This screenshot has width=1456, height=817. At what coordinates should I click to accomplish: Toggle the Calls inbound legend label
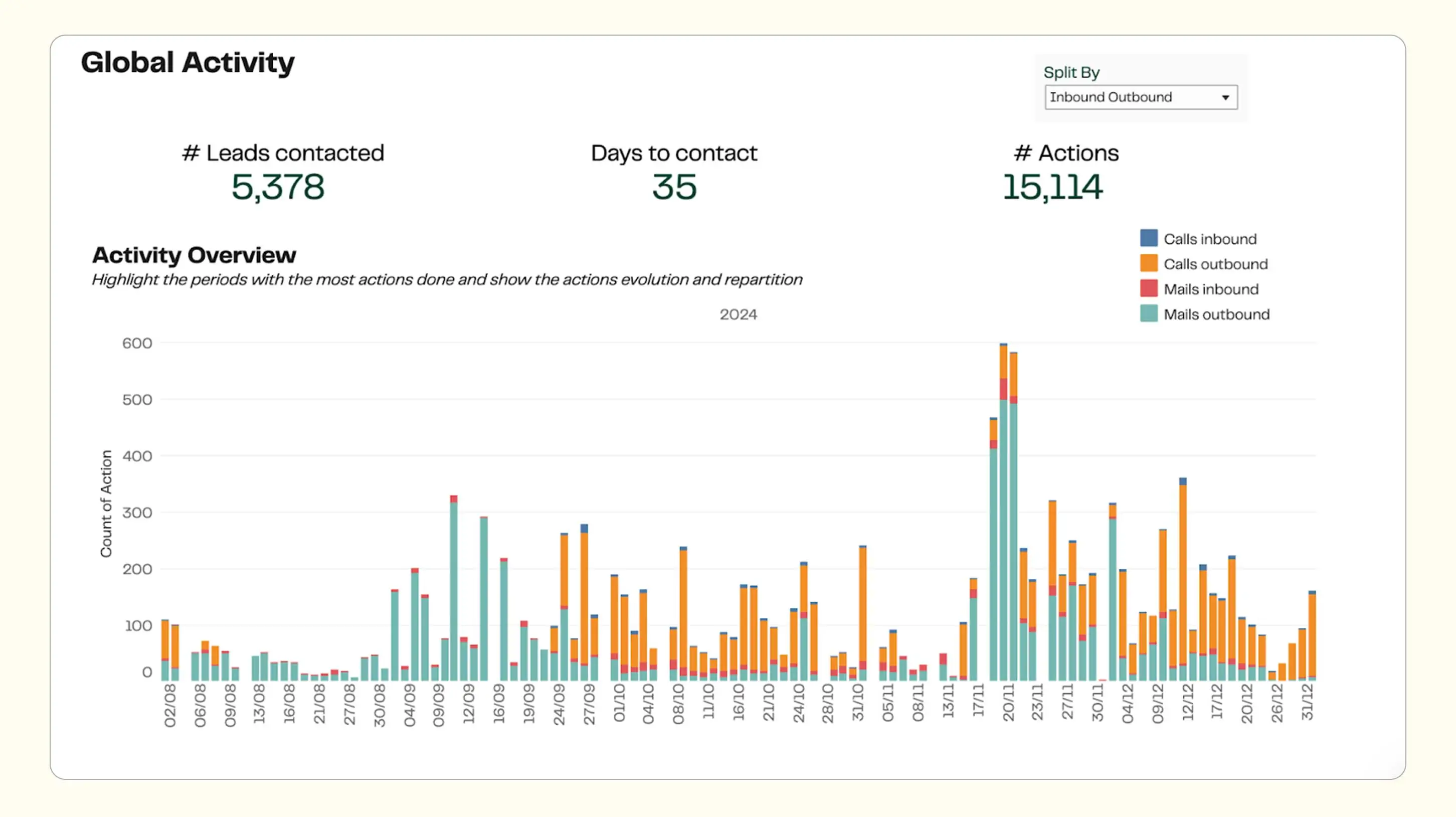point(1209,239)
